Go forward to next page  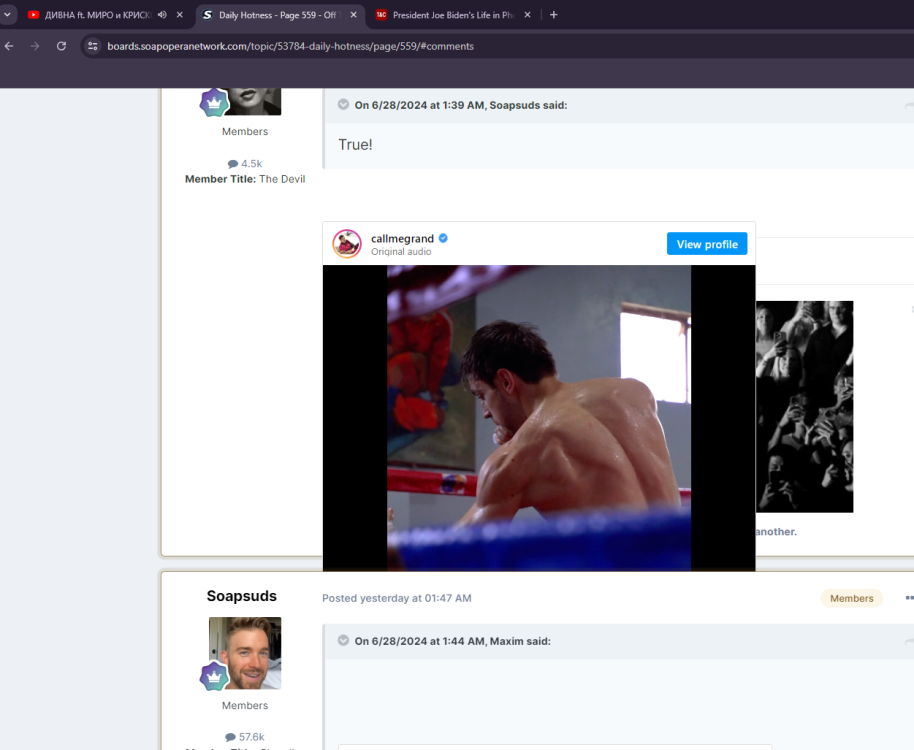(x=35, y=46)
